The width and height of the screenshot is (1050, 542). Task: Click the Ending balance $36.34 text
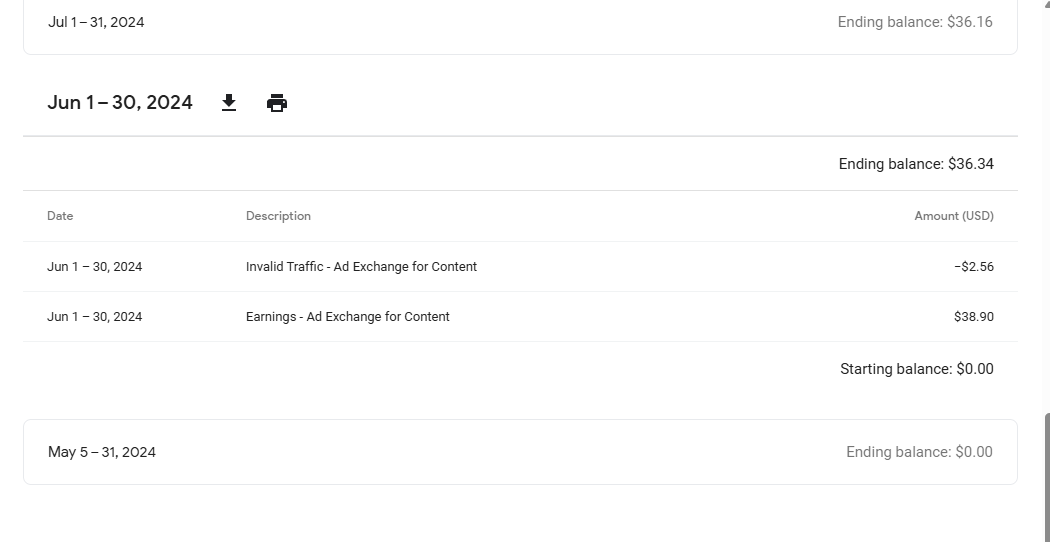pyautogui.click(x=916, y=164)
